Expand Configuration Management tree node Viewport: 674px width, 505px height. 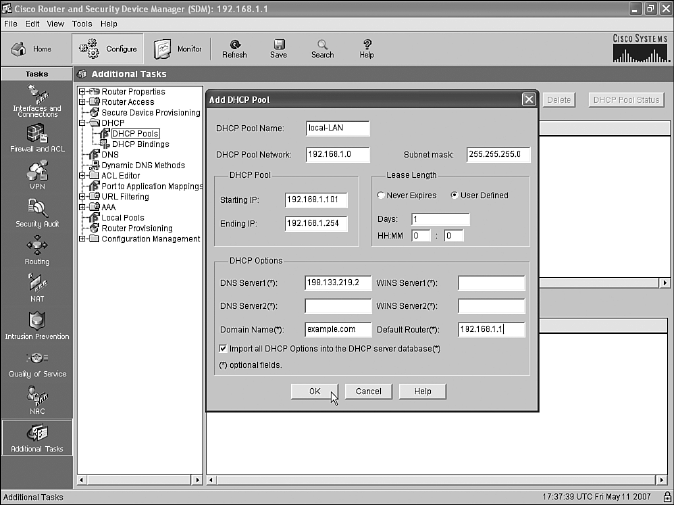pyautogui.click(x=82, y=239)
